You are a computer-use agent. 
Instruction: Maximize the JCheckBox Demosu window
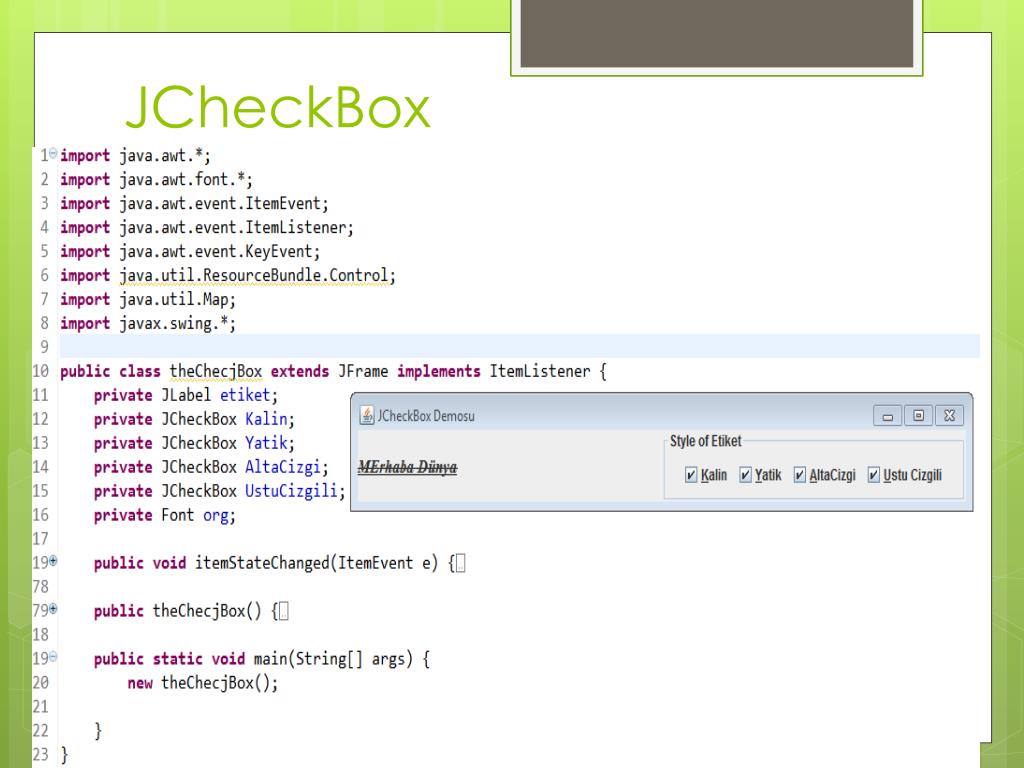(x=918, y=416)
